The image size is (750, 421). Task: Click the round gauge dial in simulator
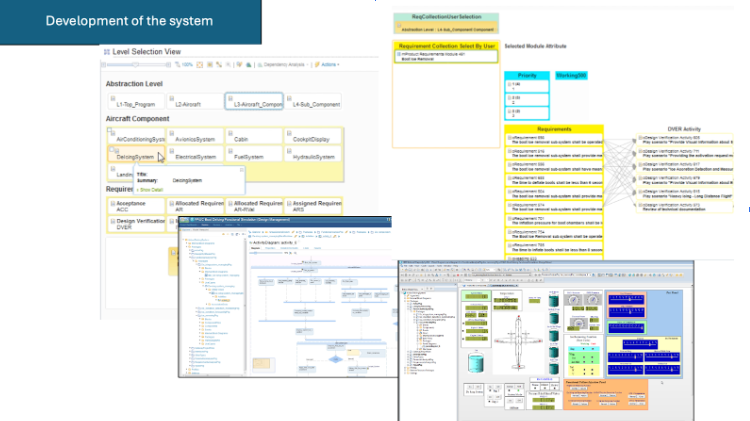pyautogui.click(x=575, y=300)
